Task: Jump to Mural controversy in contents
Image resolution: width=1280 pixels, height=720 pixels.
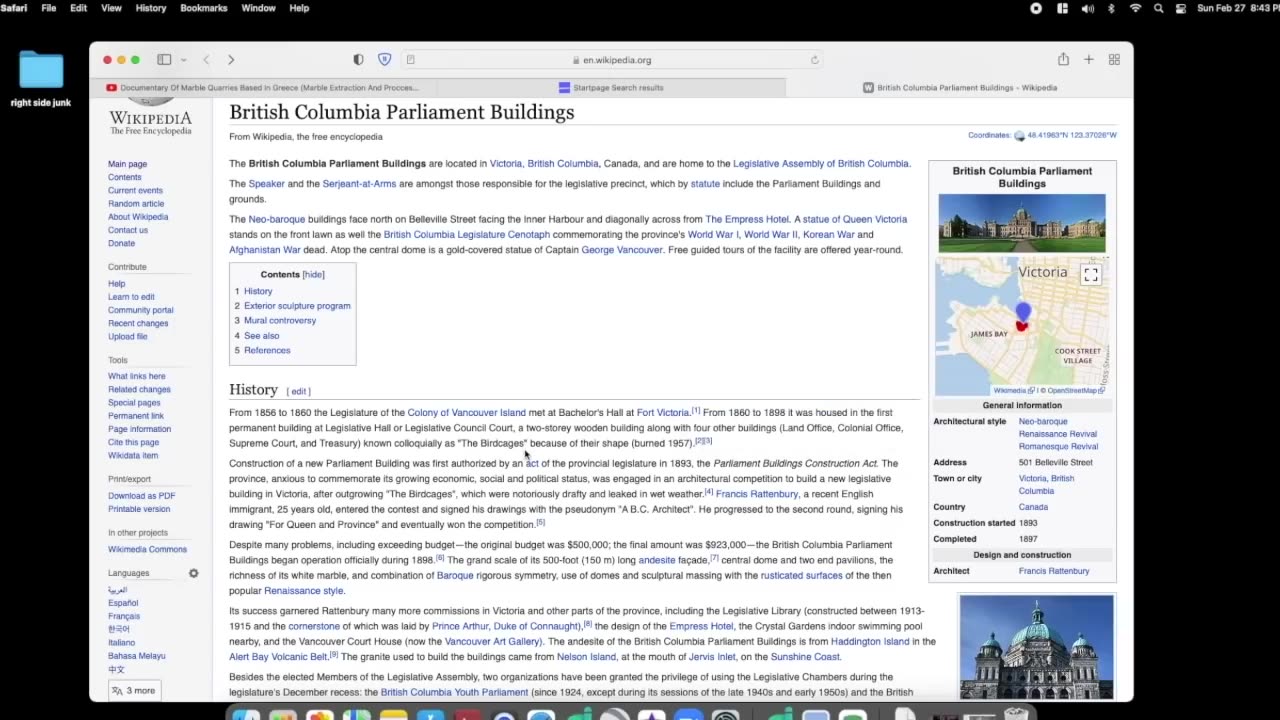Action: [280, 321]
